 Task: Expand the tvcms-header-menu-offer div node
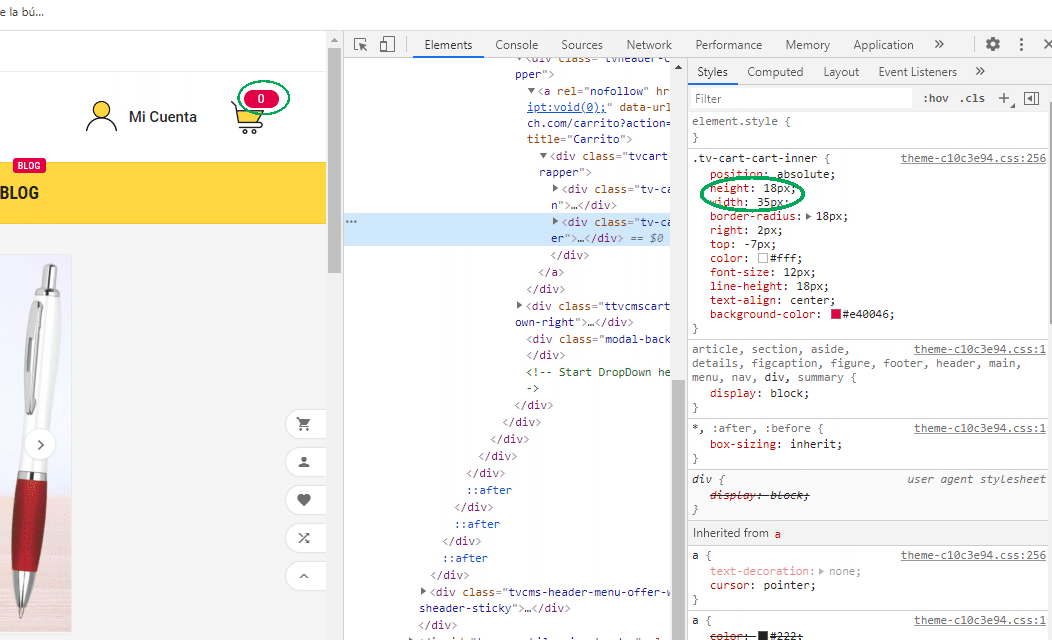pos(423,591)
